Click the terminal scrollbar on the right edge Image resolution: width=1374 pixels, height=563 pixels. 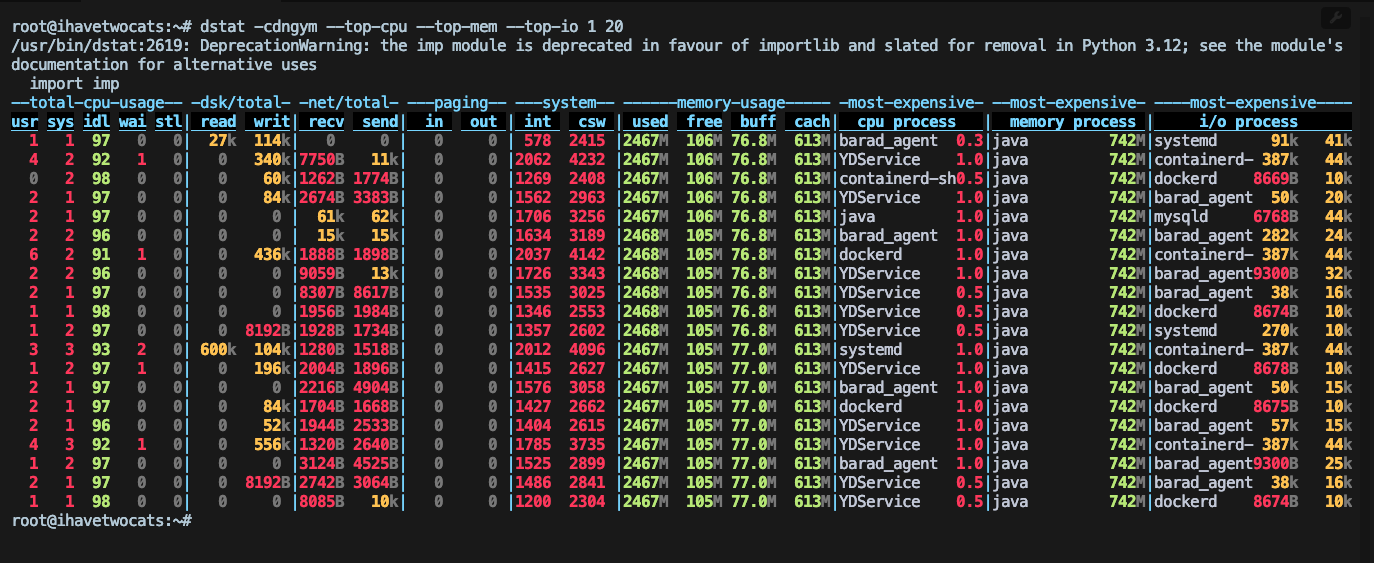(x=1368, y=280)
